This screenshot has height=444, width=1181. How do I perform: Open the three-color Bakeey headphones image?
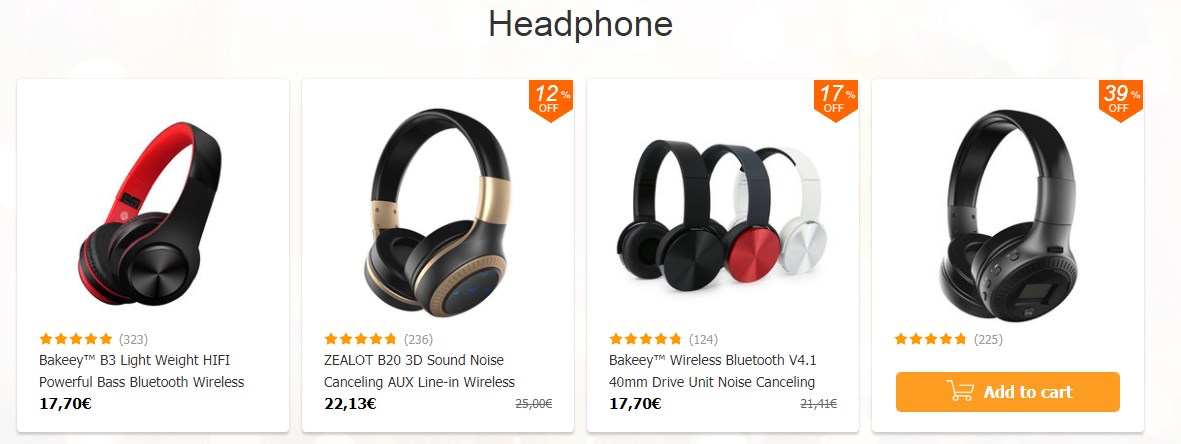[722, 216]
